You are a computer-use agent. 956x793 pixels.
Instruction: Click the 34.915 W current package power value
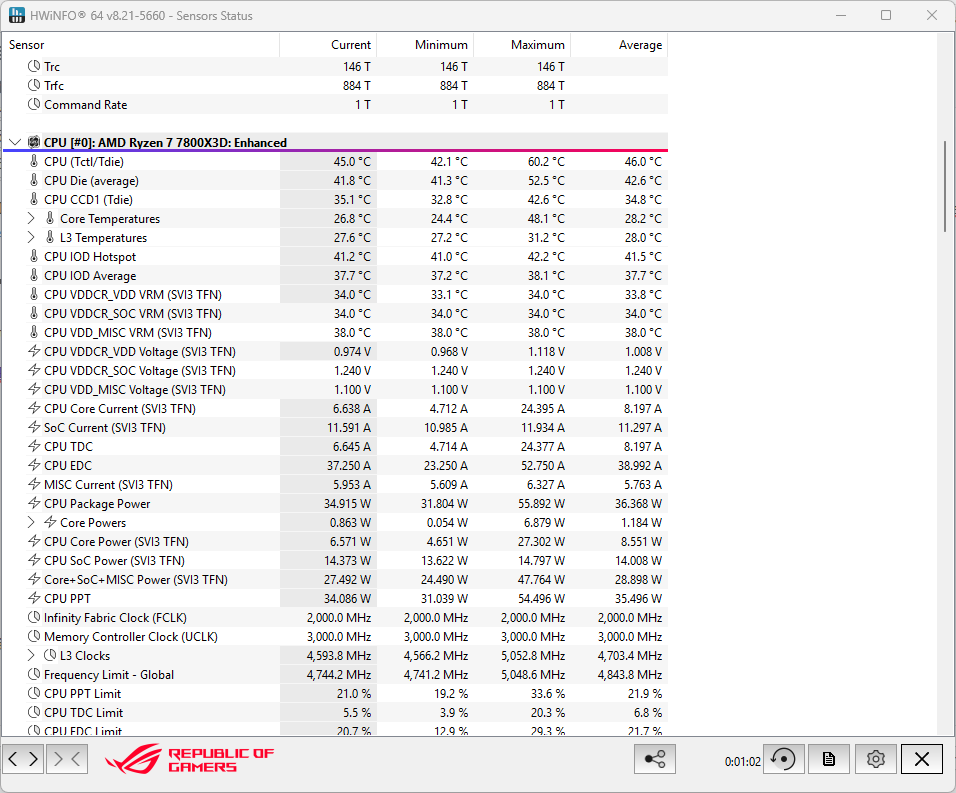(x=347, y=503)
